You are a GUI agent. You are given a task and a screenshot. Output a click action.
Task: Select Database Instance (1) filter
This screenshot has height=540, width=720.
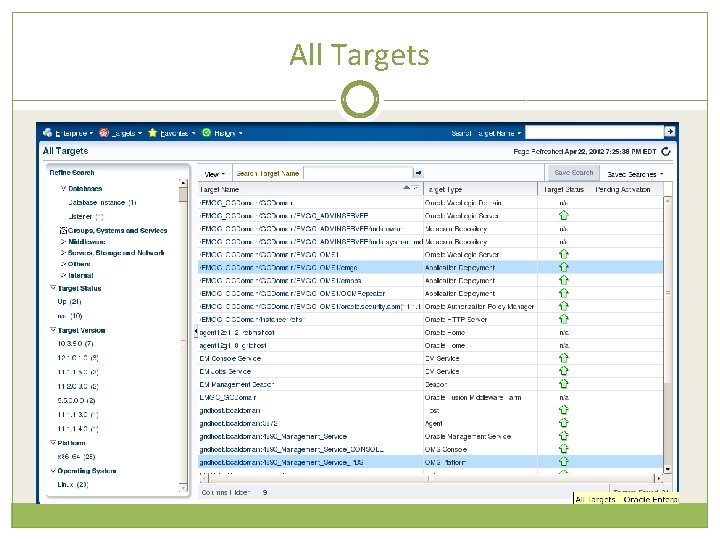102,202
